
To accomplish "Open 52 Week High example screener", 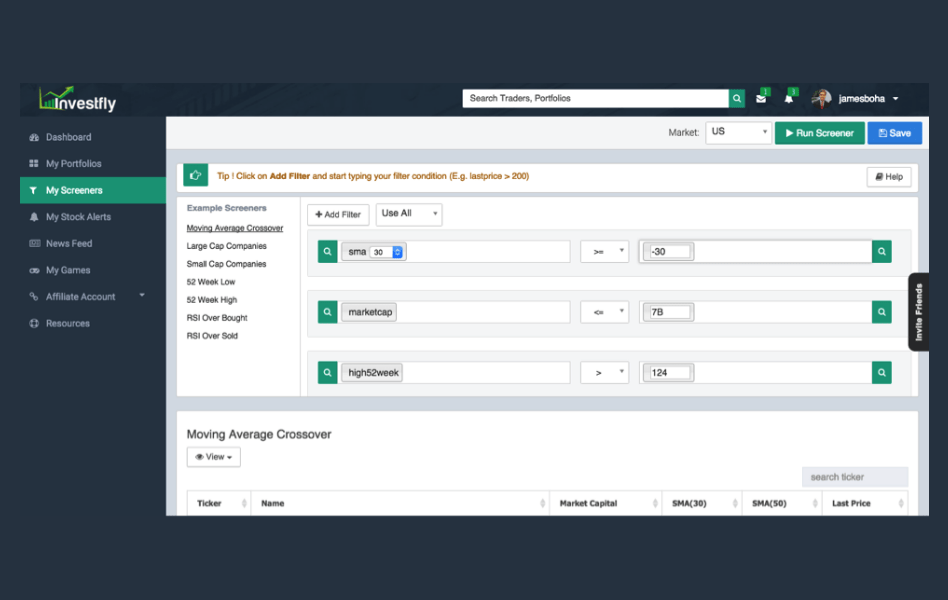I will point(212,300).
